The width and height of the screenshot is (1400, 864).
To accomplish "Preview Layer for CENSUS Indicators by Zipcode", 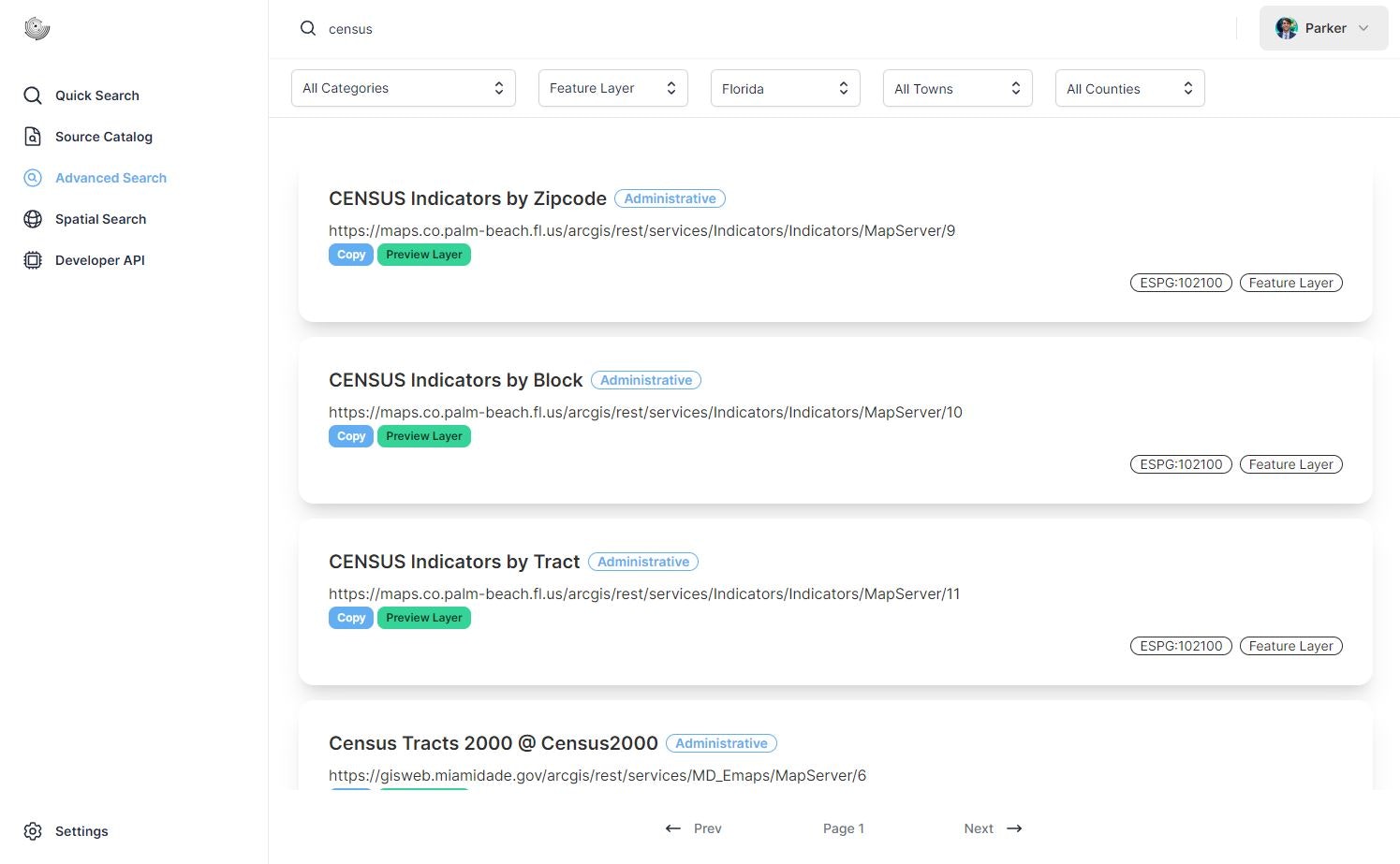I will (x=424, y=255).
